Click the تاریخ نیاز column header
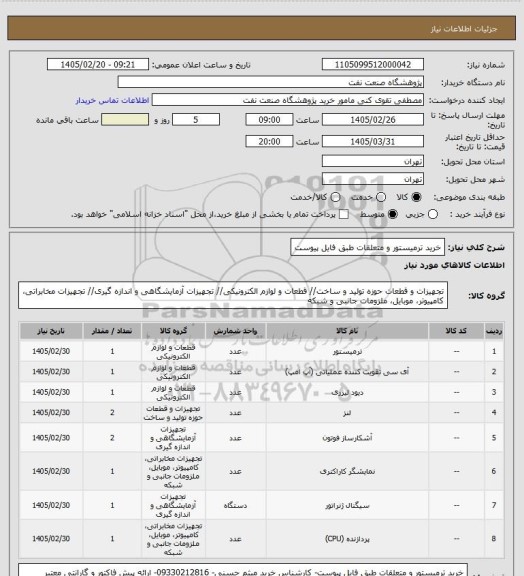Viewport: 524px width, 576px height. coord(51,331)
